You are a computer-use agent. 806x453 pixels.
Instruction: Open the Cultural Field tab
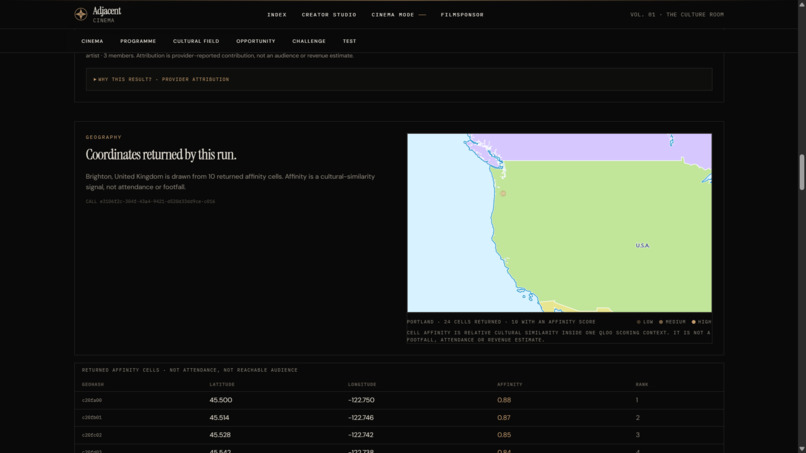(196, 41)
